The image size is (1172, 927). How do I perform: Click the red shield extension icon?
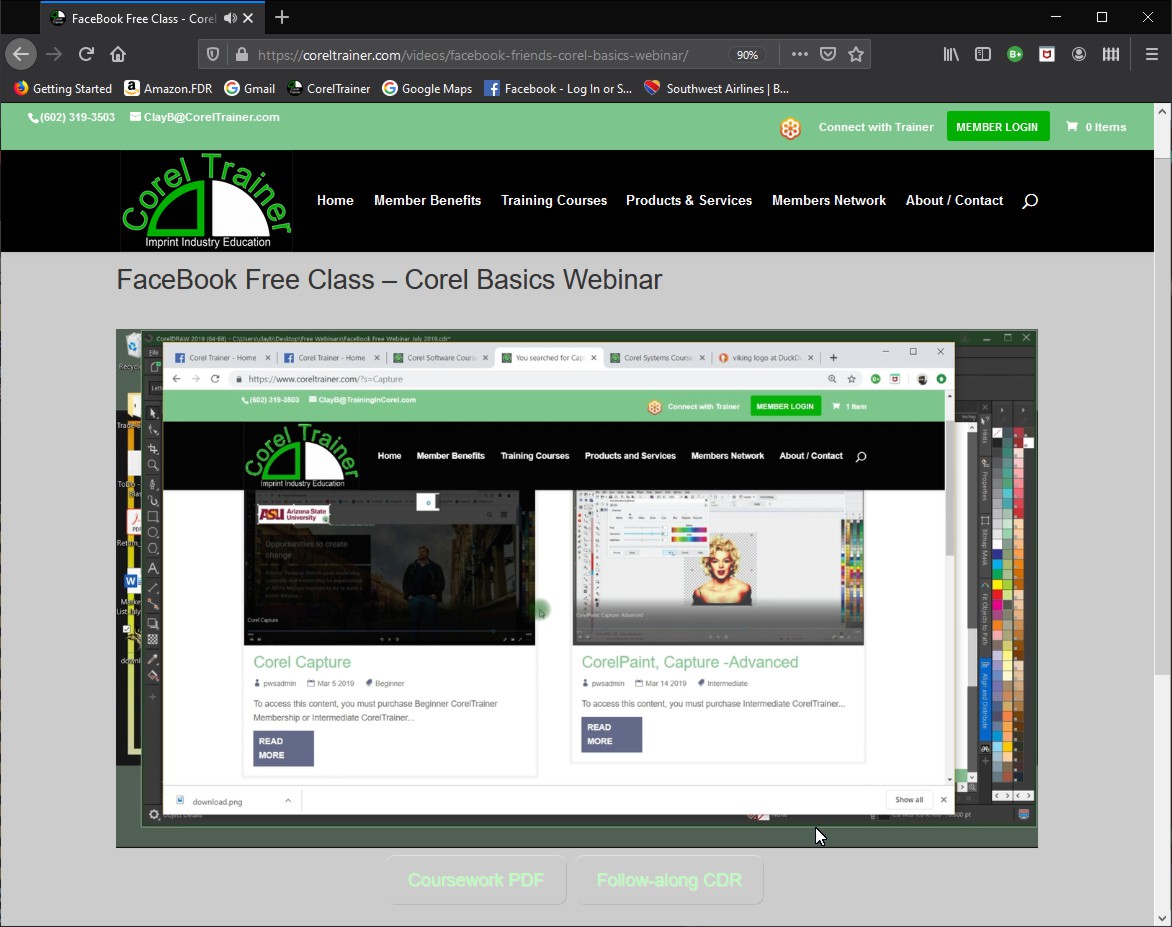[1047, 54]
